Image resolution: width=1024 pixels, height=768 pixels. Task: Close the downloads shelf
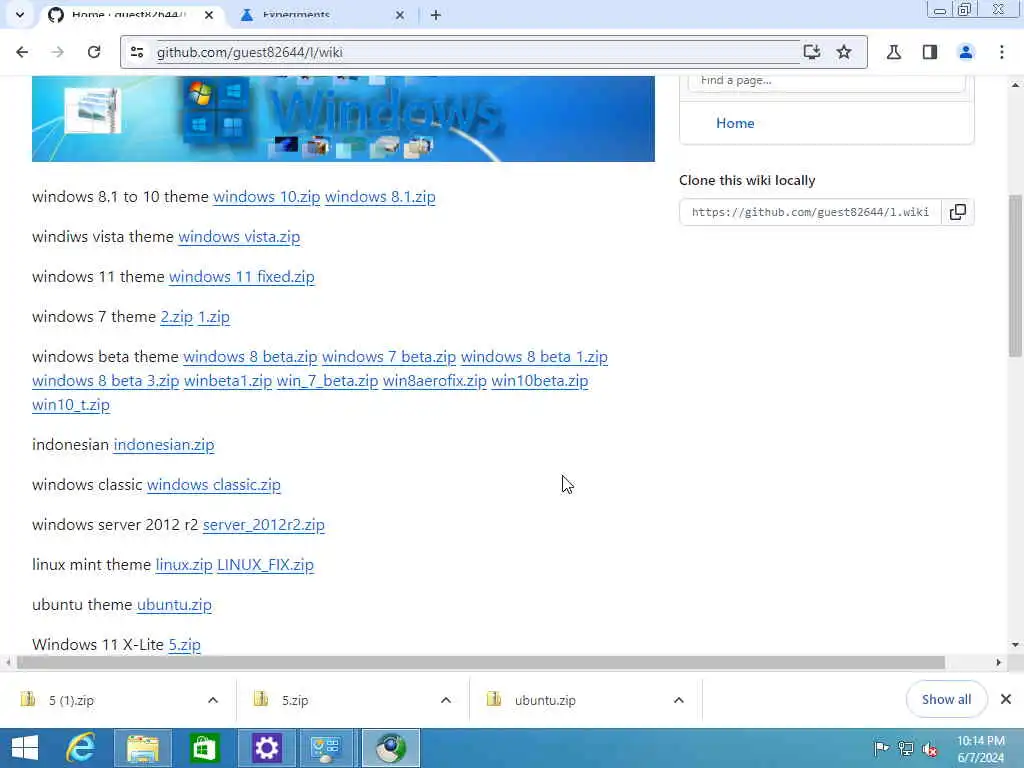[1006, 699]
